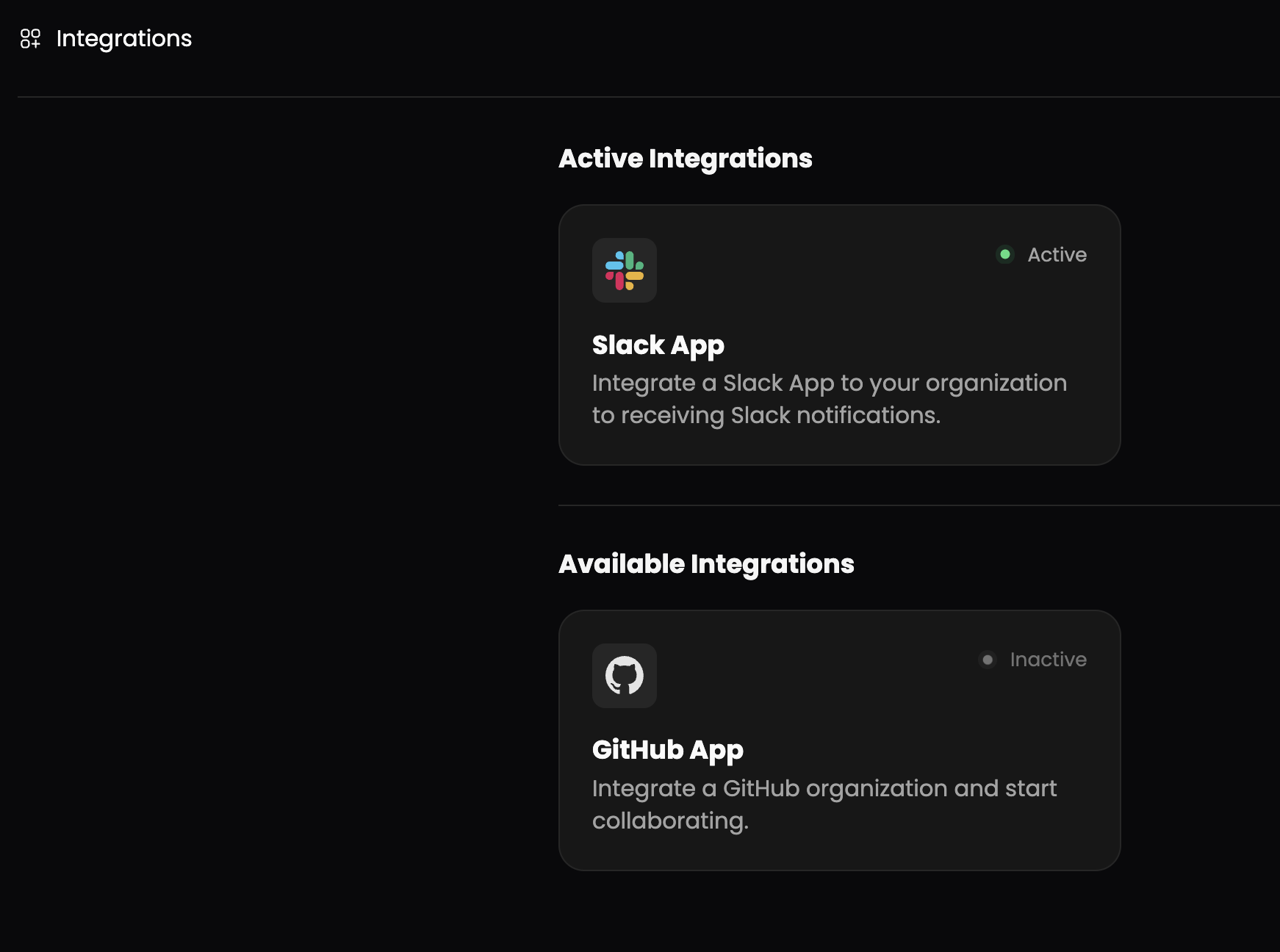Click the Slack App title link

tap(658, 344)
